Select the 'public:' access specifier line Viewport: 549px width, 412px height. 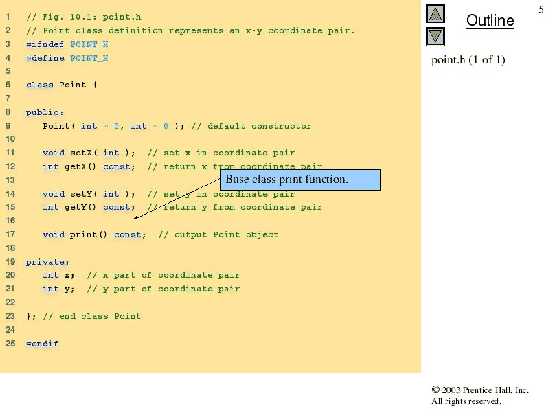[45, 112]
